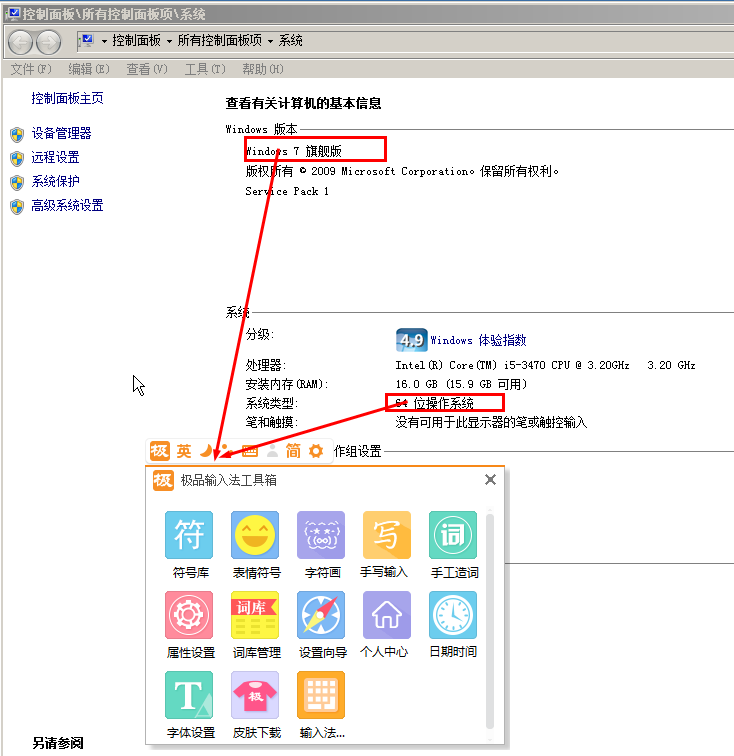
Task: Click the soft keyboard icon on the IME bar
Action: click(x=249, y=451)
